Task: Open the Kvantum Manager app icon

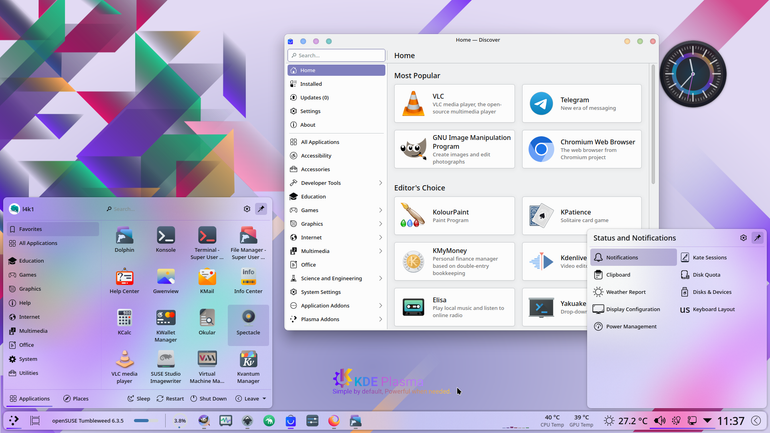Action: click(x=248, y=366)
